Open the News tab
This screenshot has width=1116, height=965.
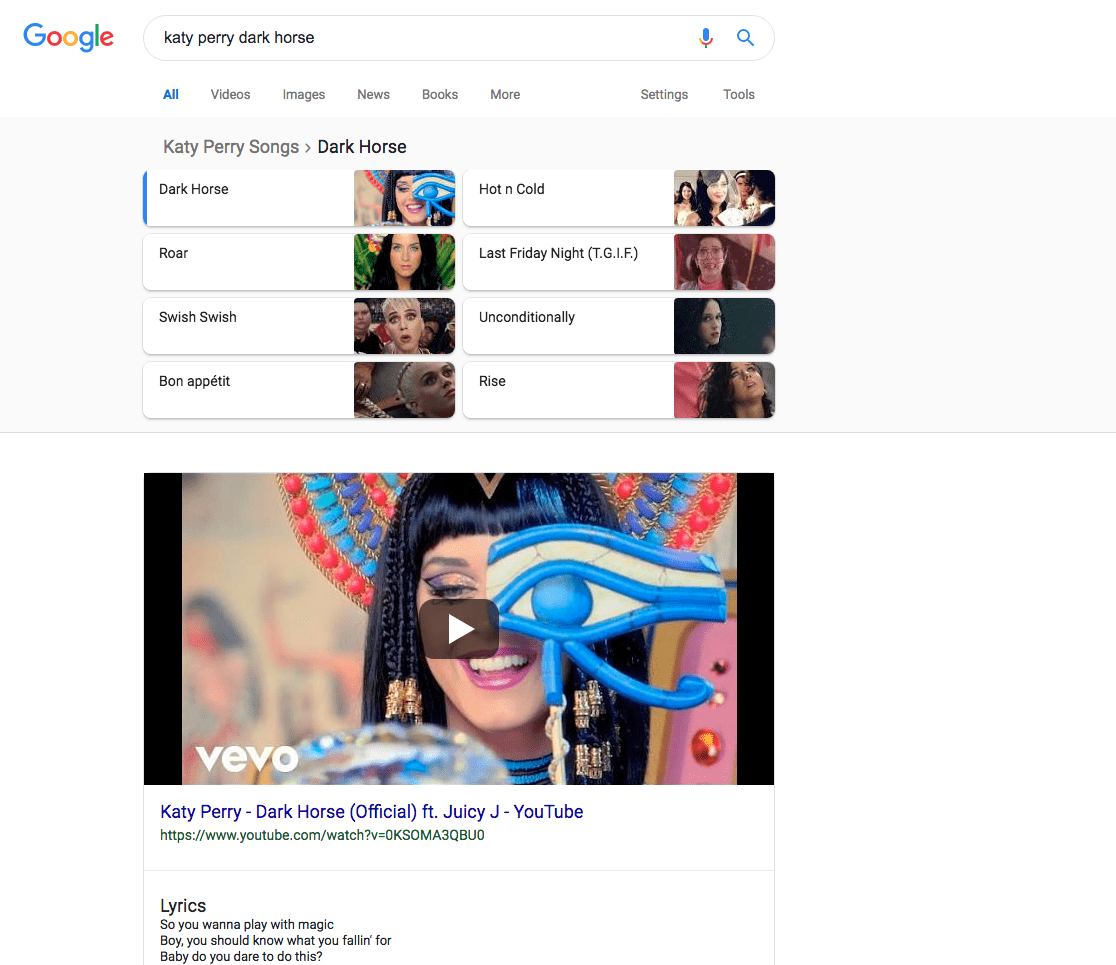click(x=374, y=95)
